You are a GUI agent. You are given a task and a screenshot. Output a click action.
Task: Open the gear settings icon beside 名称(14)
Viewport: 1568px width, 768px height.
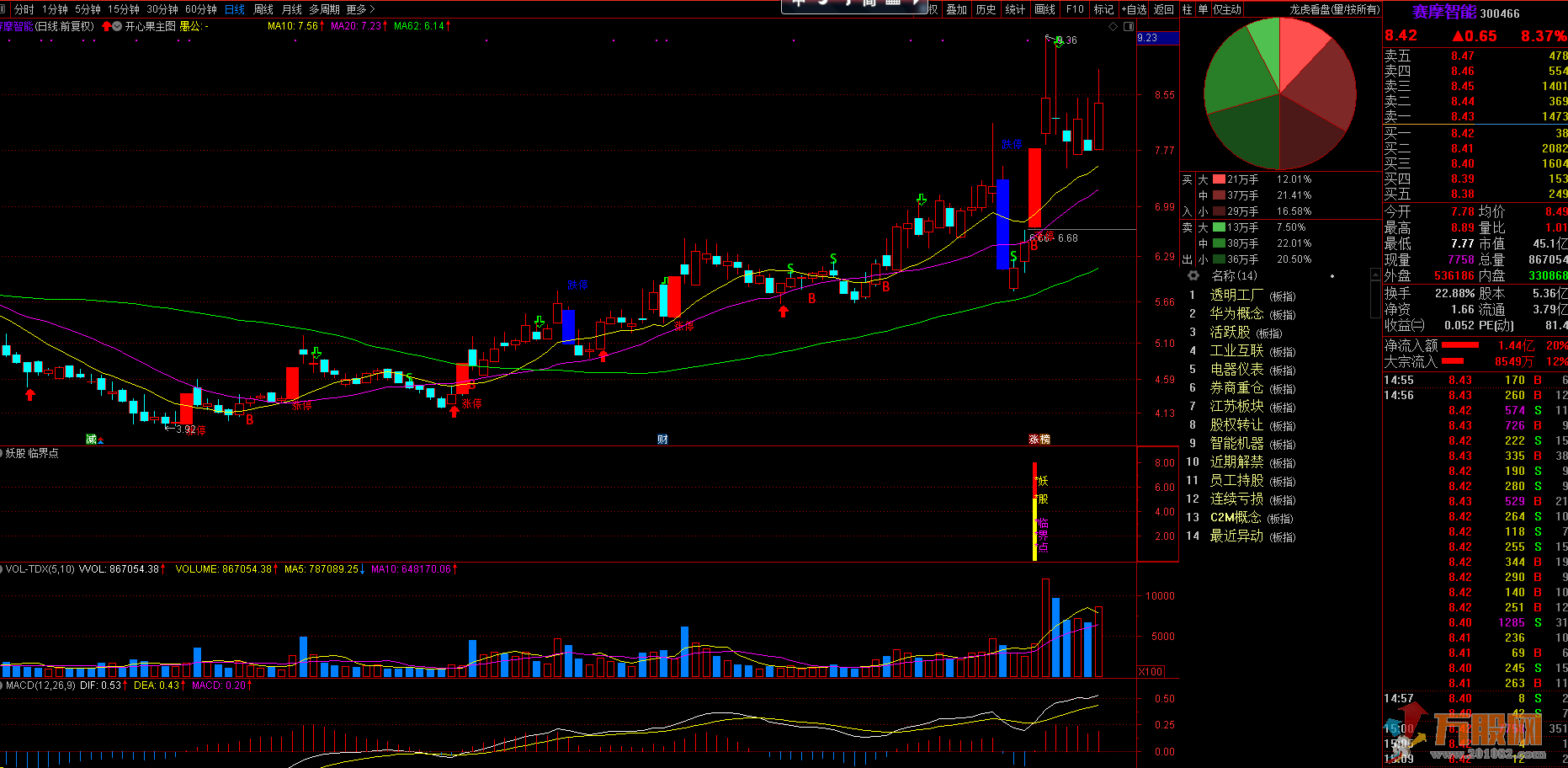[x=1193, y=275]
